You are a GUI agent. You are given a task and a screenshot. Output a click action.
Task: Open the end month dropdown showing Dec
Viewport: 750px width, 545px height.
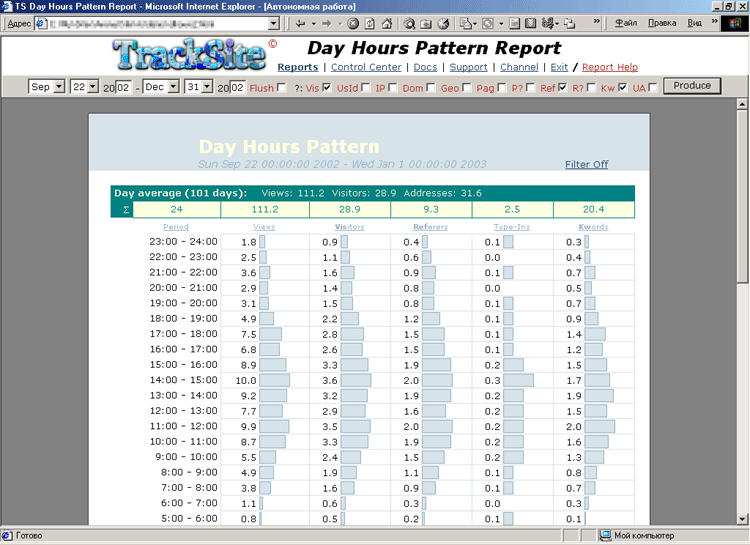[x=161, y=87]
